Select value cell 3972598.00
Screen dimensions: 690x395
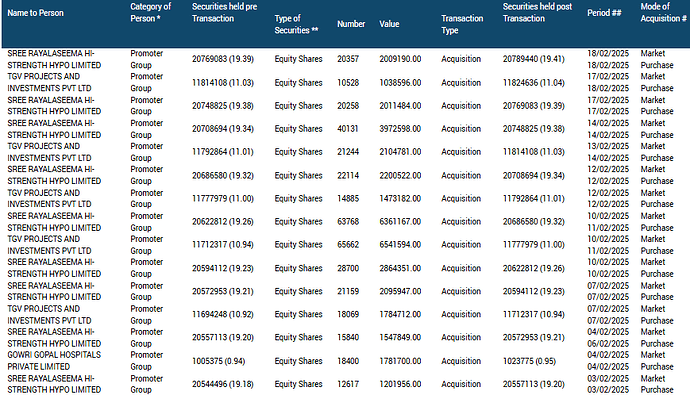400,128
